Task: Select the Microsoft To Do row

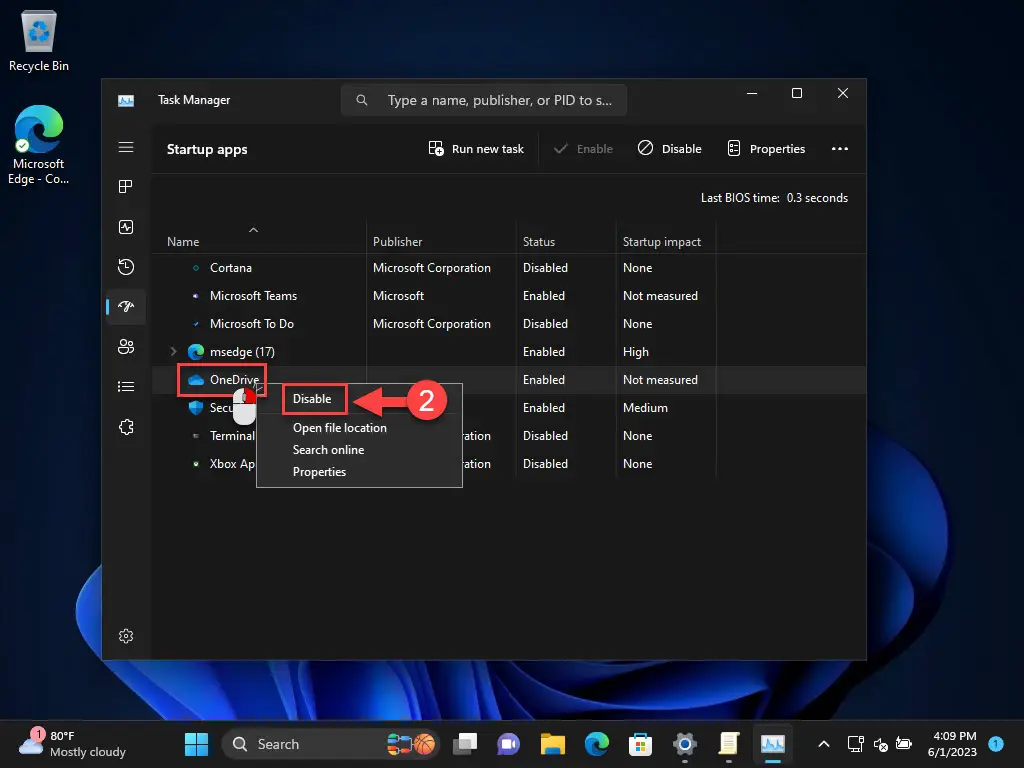Action: pos(509,324)
